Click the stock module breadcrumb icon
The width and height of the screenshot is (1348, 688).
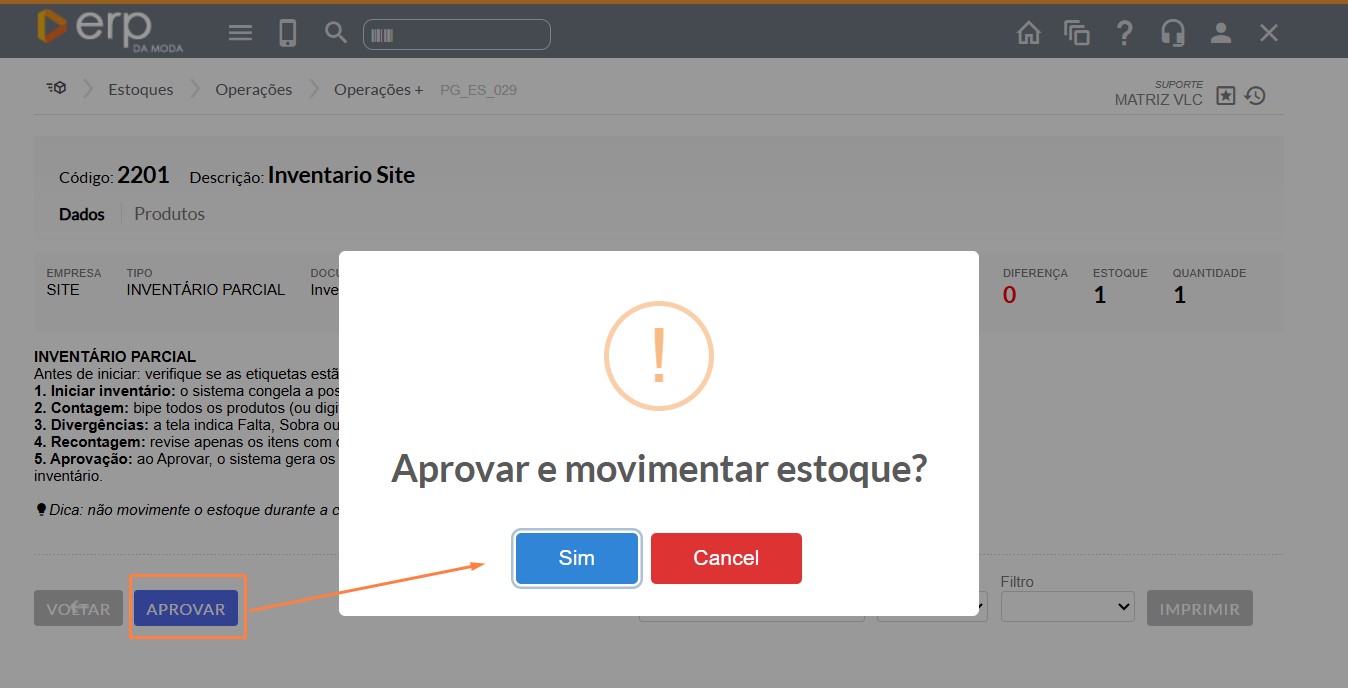click(x=56, y=89)
